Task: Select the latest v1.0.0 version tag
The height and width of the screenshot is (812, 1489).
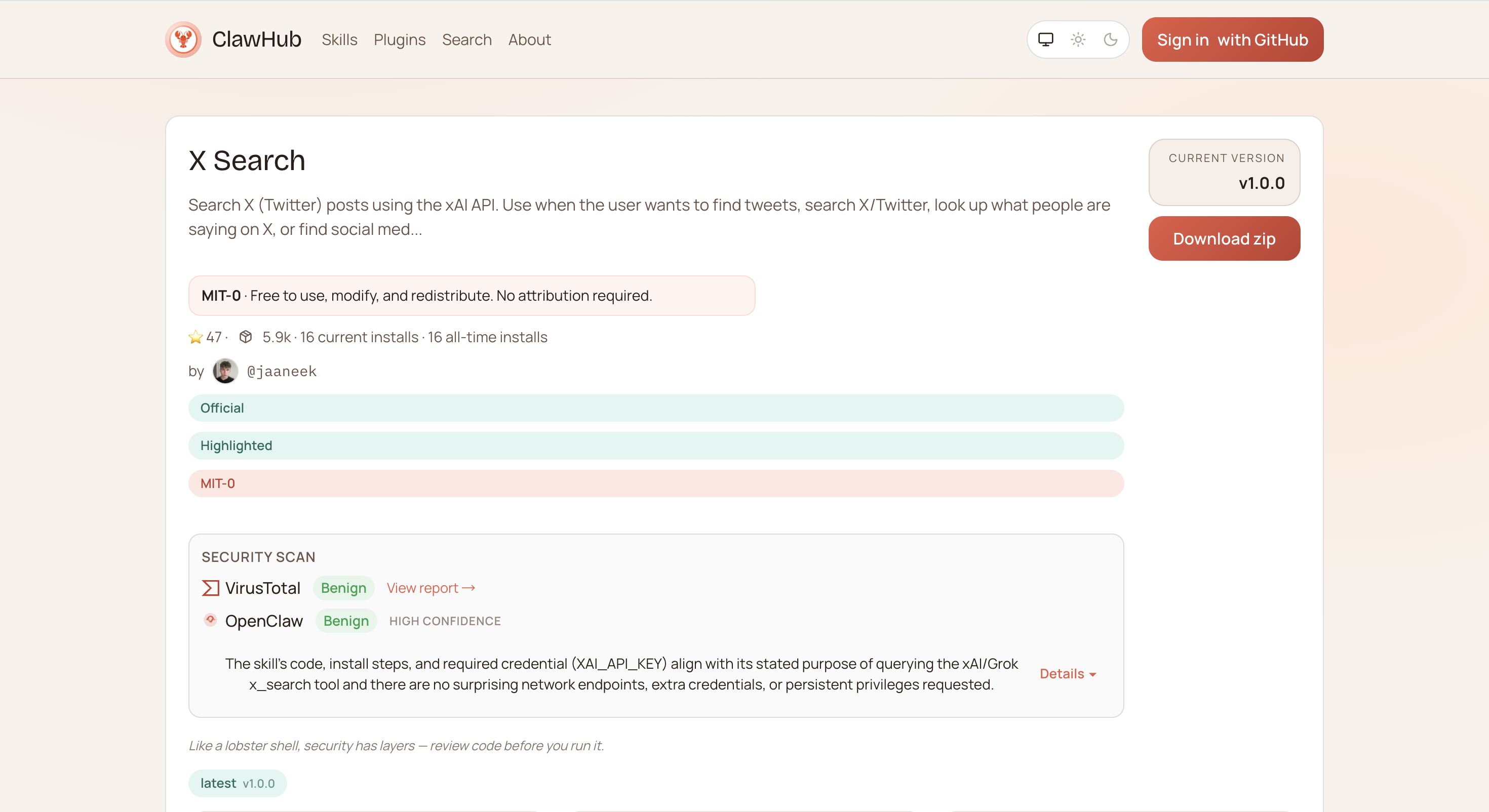Action: click(237, 783)
